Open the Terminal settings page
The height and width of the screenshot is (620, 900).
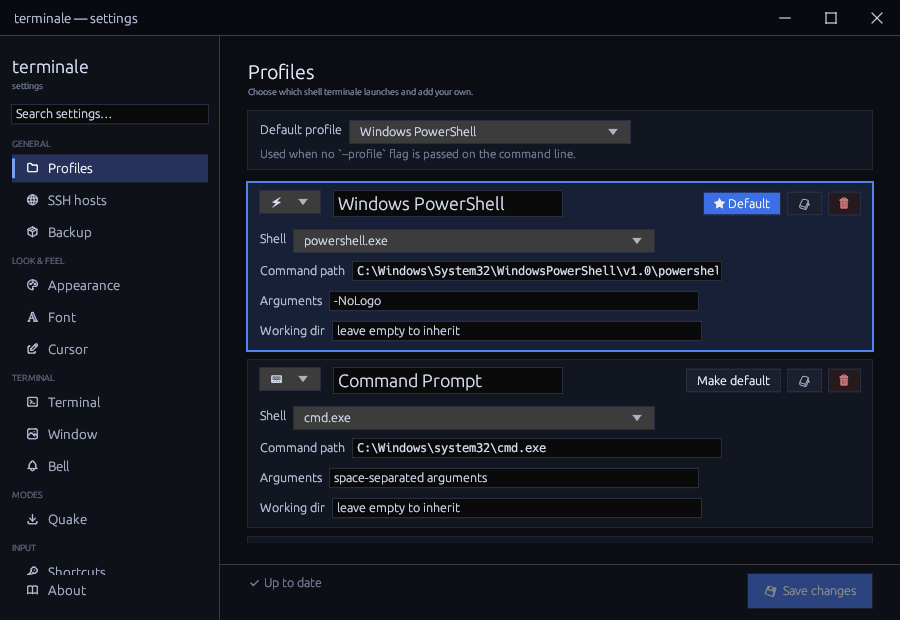[110, 402]
